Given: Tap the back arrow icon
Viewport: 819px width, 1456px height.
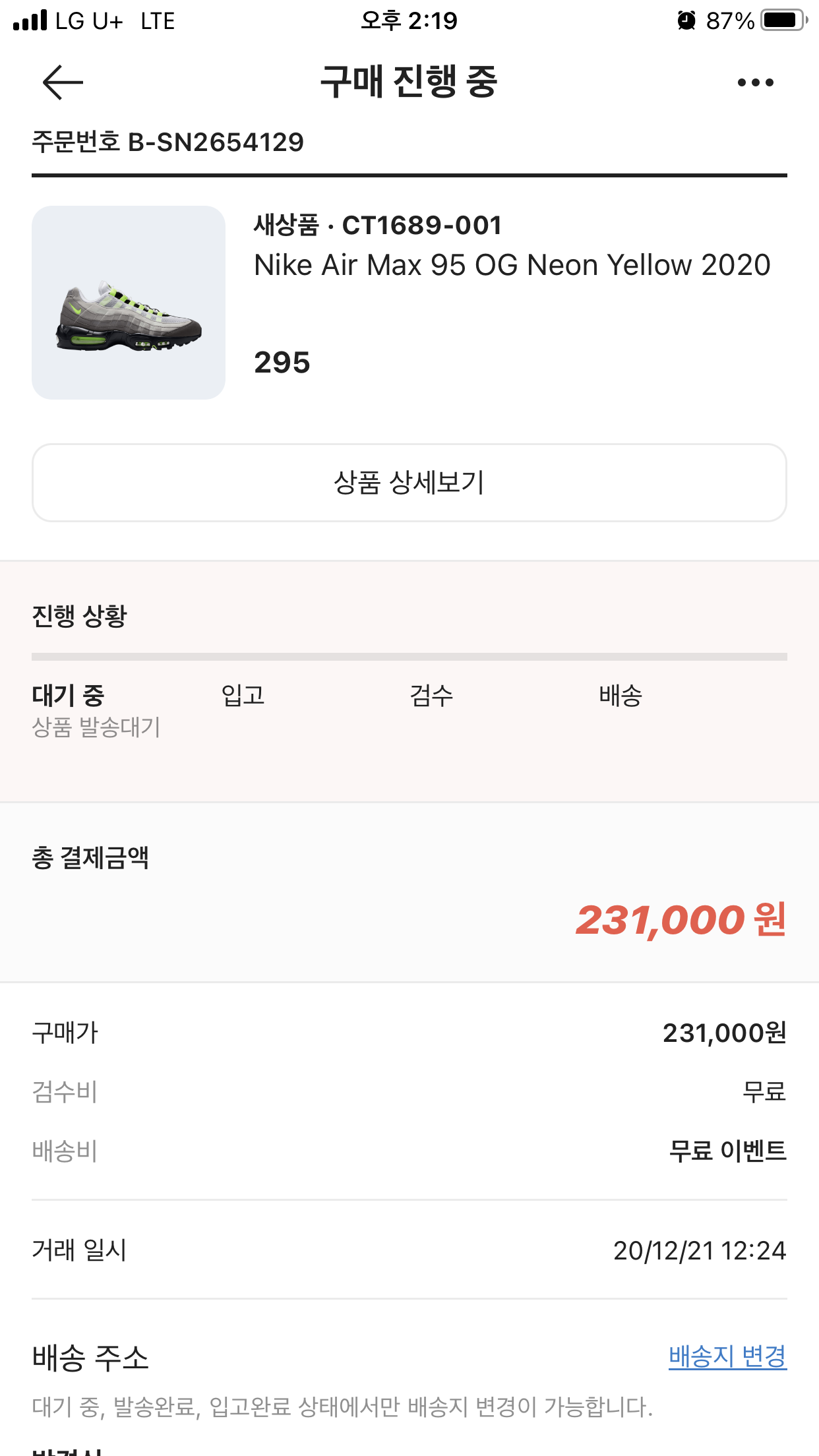Looking at the screenshot, I should 63,82.
